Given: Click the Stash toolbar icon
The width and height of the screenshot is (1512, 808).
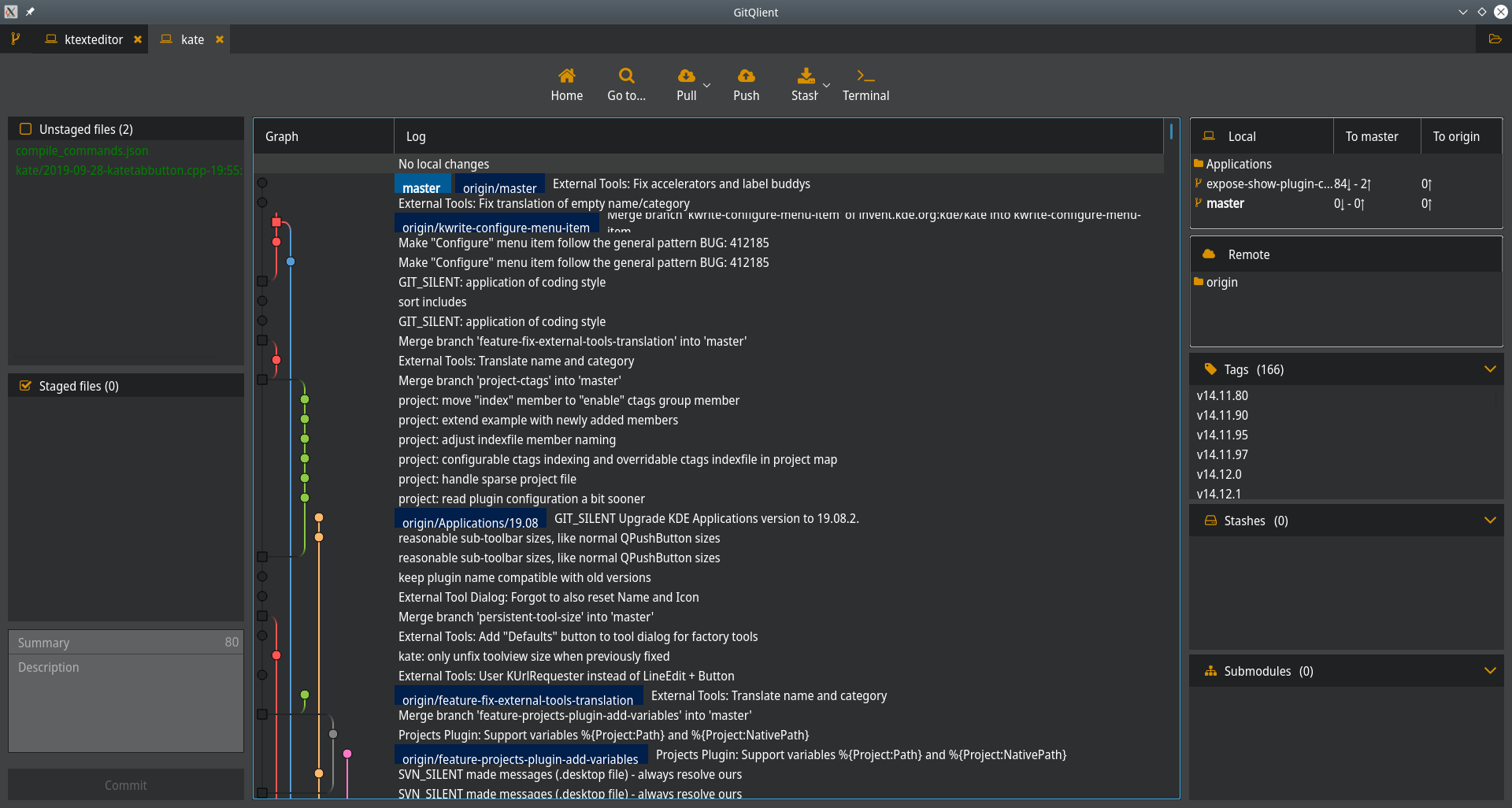Looking at the screenshot, I should [x=806, y=76].
